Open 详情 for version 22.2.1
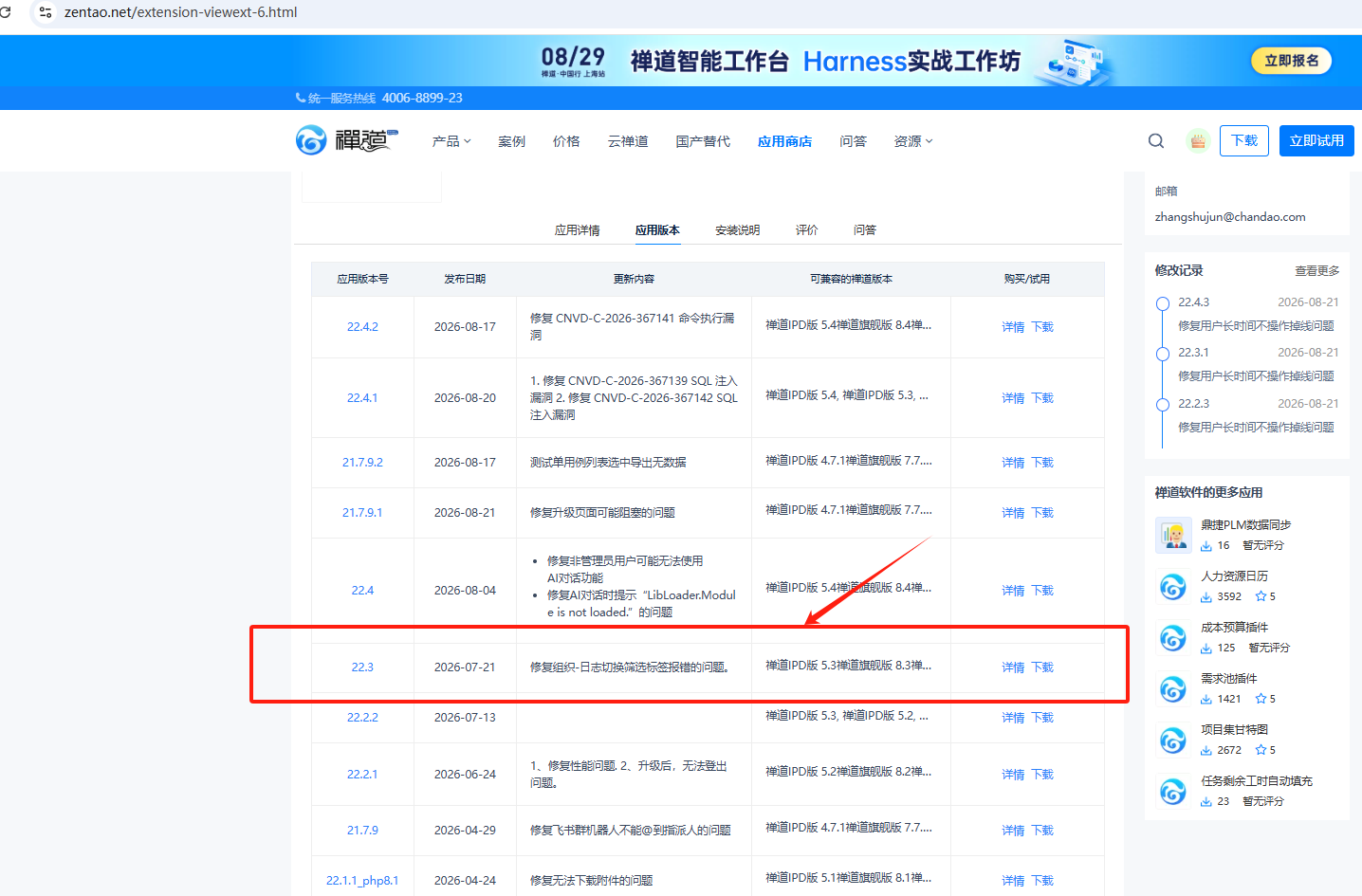 click(x=1013, y=775)
